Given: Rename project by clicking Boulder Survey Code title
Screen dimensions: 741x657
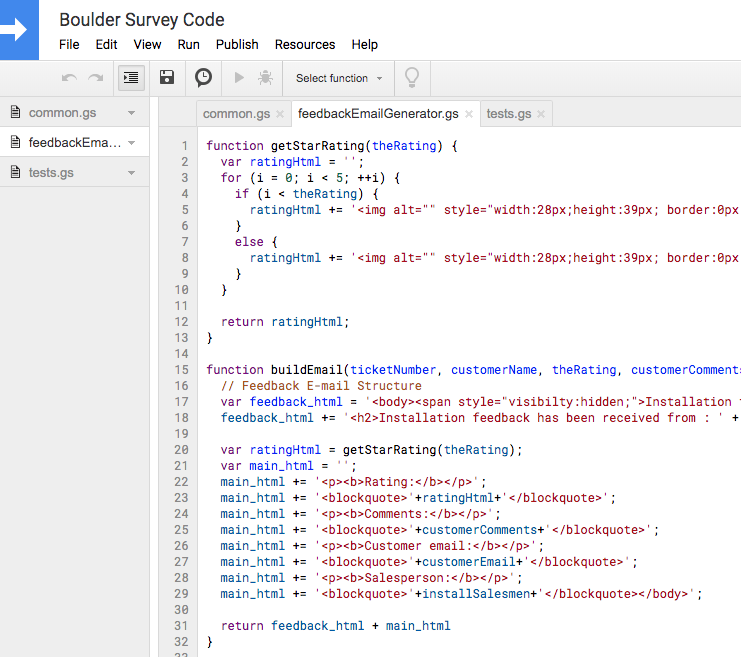Looking at the screenshot, I should pyautogui.click(x=142, y=20).
